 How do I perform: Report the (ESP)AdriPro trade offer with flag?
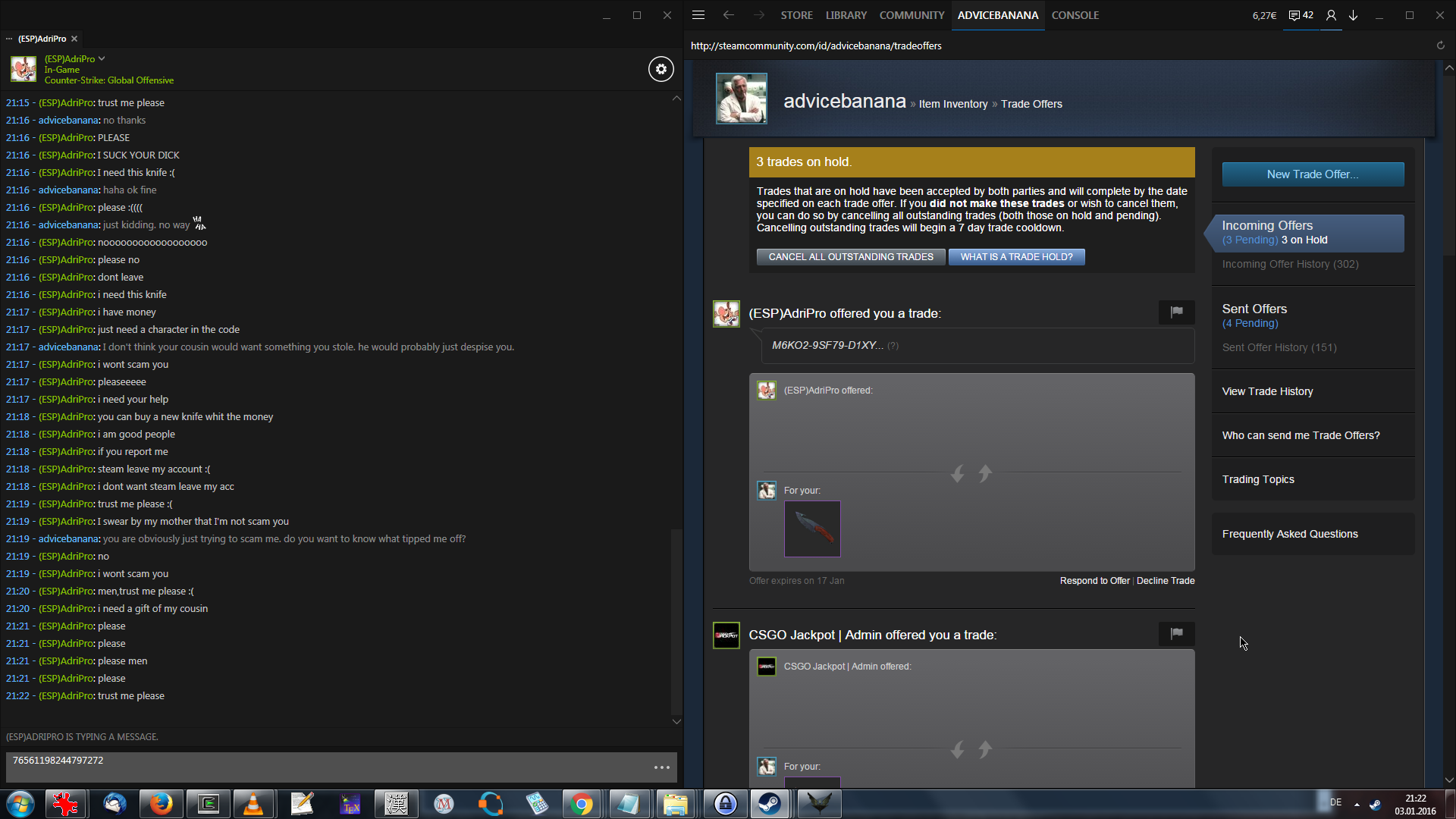(x=1176, y=312)
